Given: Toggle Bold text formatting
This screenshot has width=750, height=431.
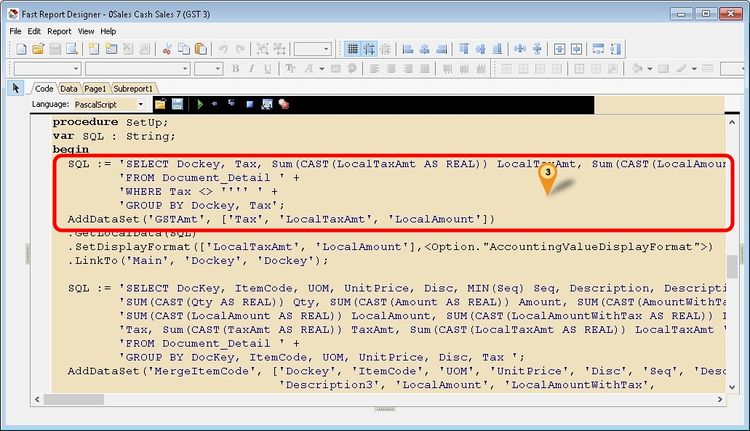Looking at the screenshot, I should click(x=236, y=69).
